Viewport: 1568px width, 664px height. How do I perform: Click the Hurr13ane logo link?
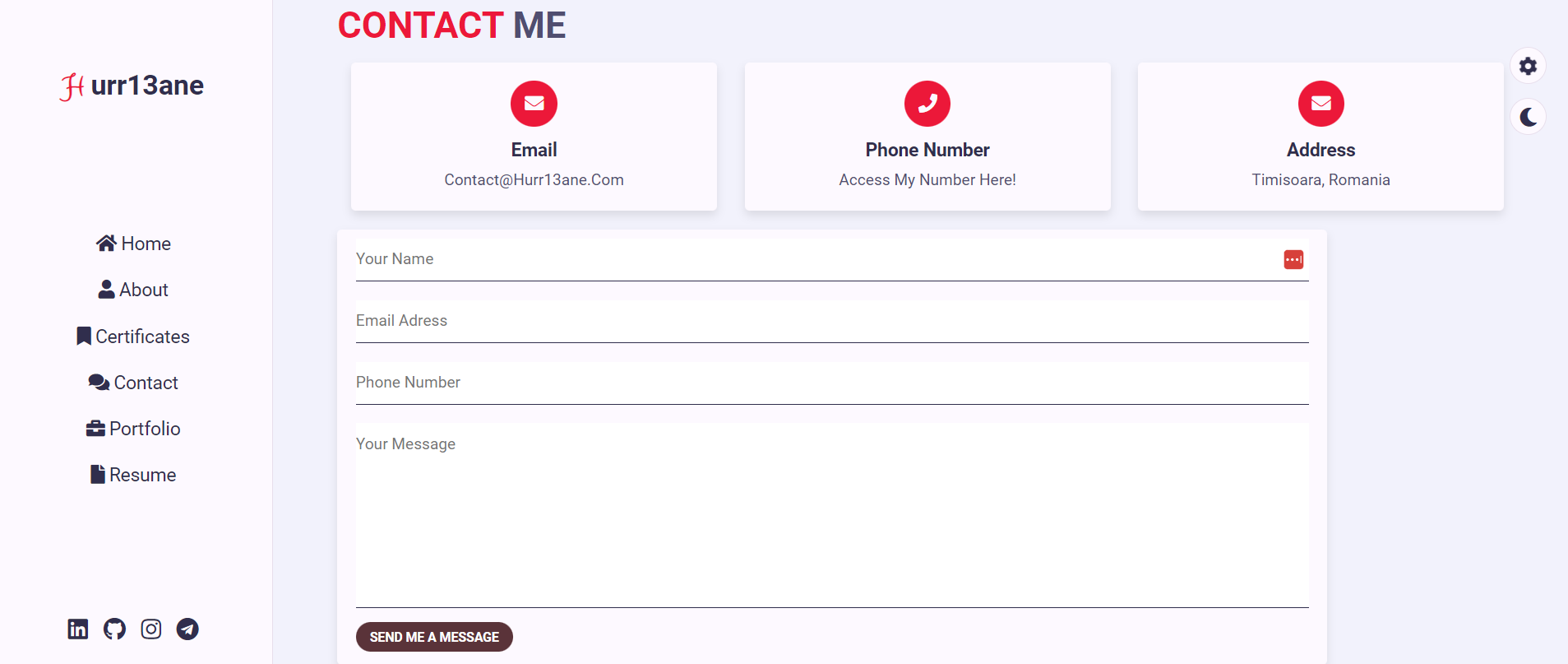point(132,86)
